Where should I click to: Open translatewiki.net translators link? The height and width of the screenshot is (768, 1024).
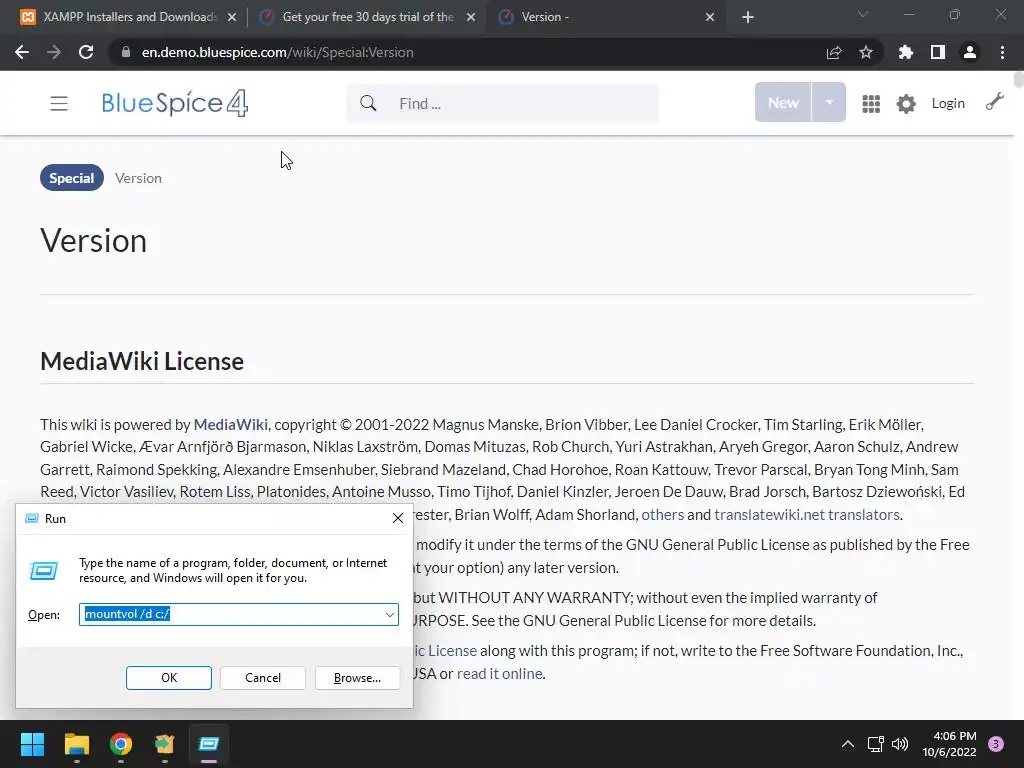pyautogui.click(x=807, y=515)
